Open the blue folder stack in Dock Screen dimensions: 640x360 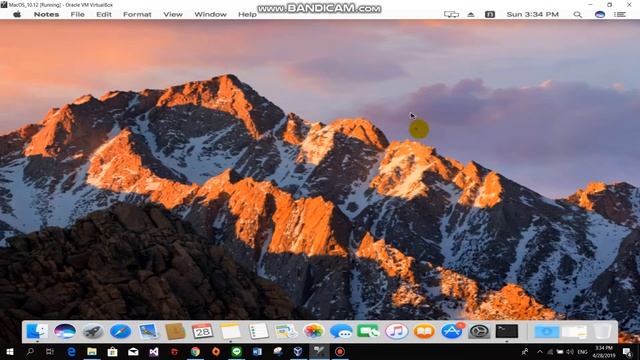(547, 331)
